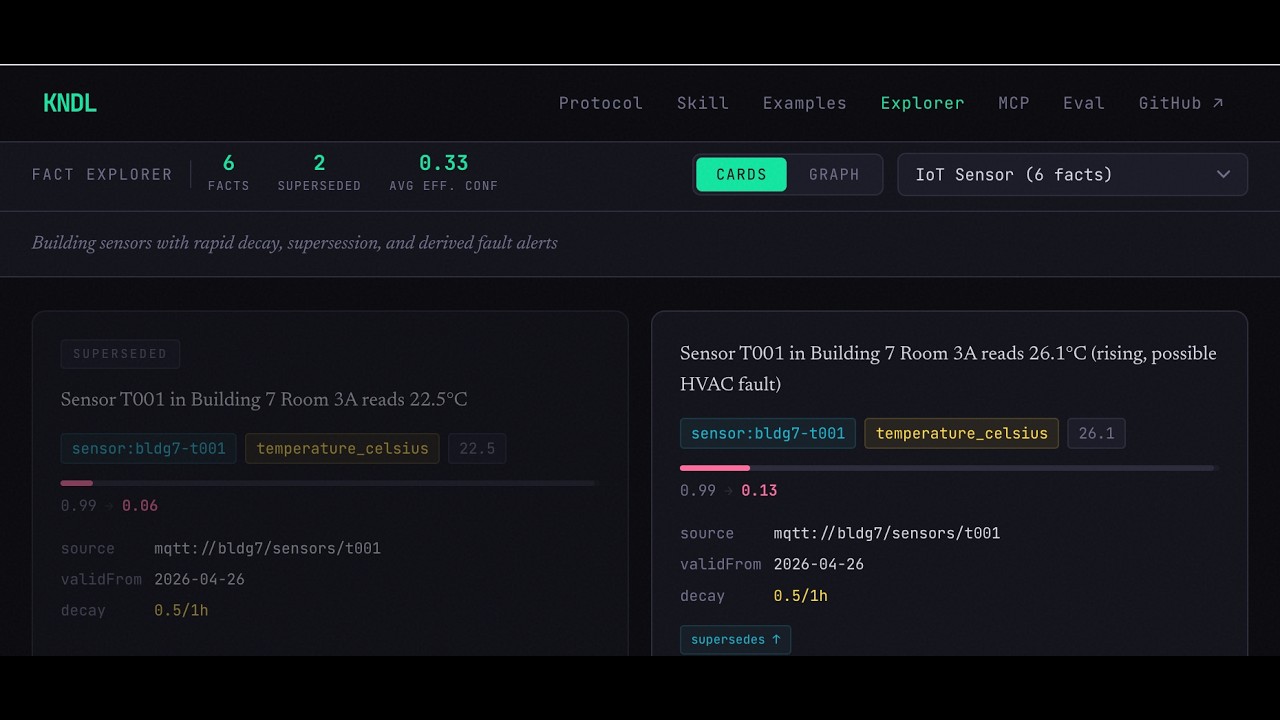The width and height of the screenshot is (1280, 720).
Task: Open the MCP nav link
Action: 1014,103
